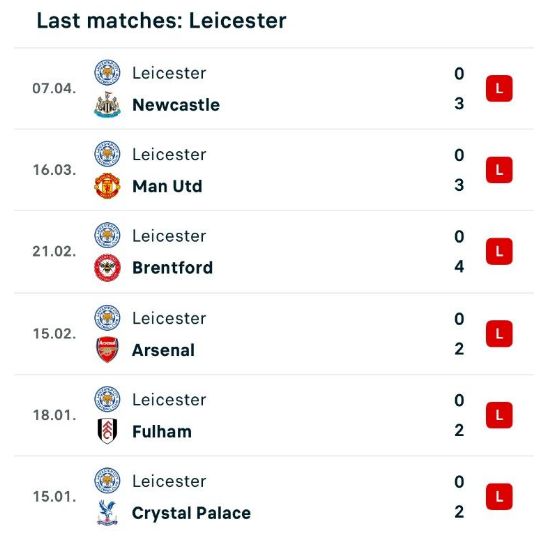Click the red L badge for Fulham match

(499, 415)
